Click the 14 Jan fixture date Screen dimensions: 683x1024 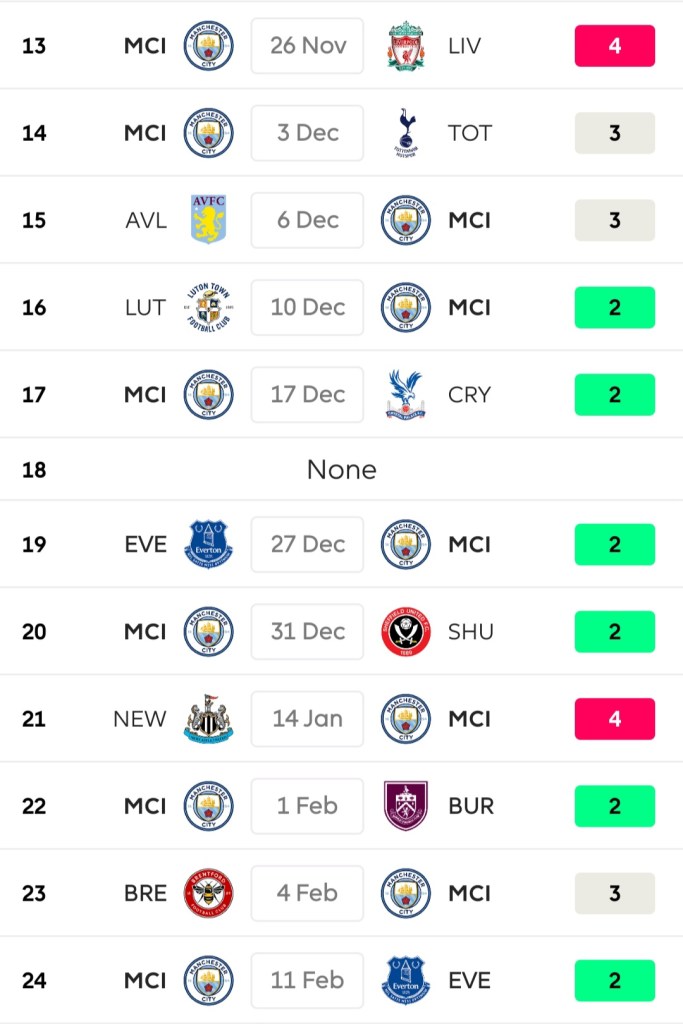point(307,718)
